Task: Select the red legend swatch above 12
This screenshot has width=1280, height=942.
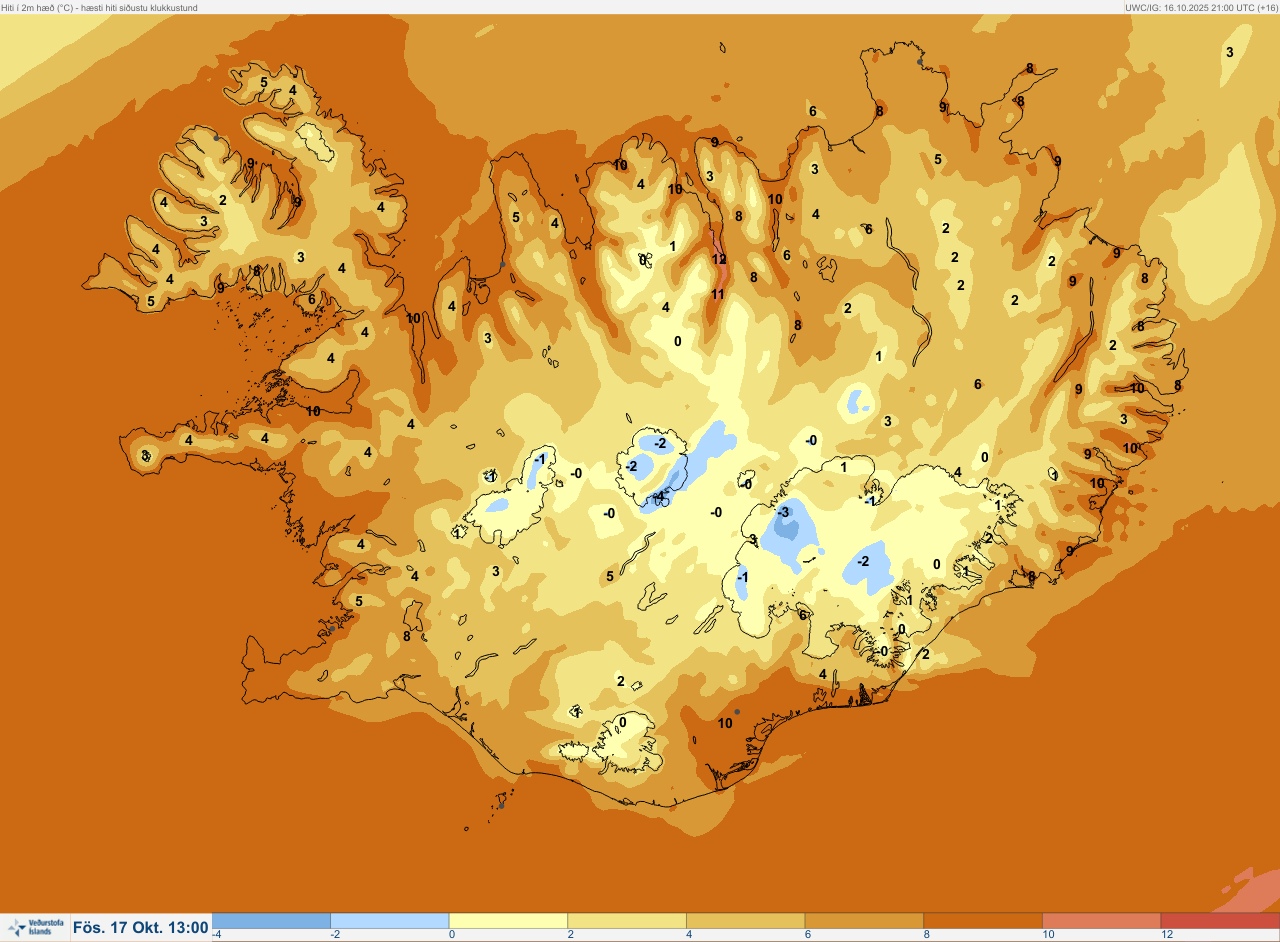Action: coord(1220,921)
